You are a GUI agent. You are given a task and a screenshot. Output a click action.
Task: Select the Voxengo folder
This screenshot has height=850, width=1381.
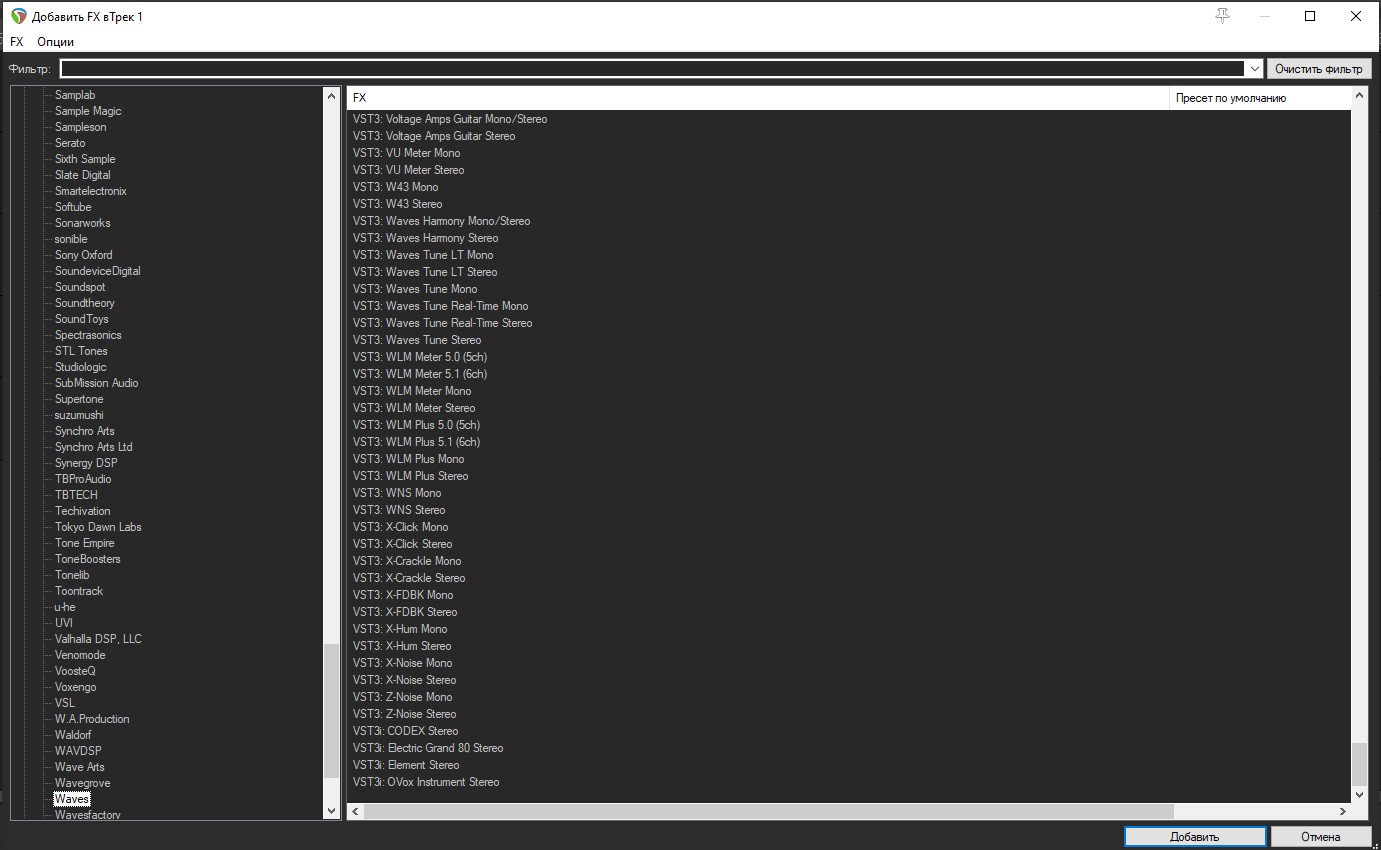[x=76, y=687]
